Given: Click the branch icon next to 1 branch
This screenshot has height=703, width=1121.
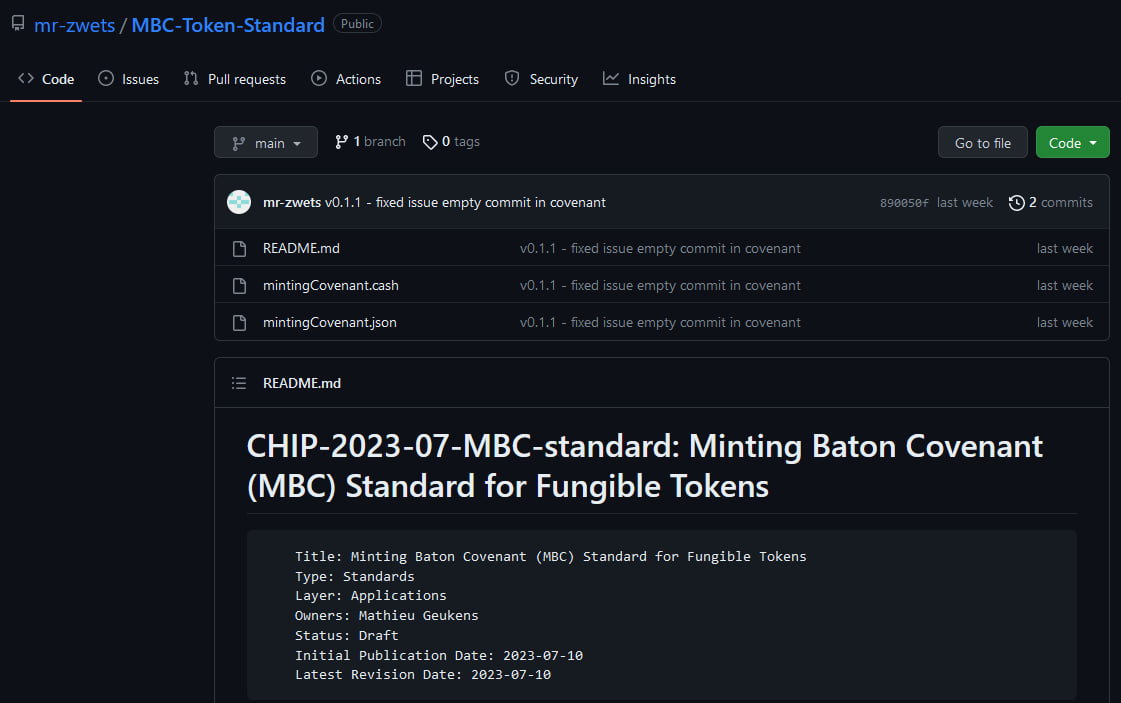Looking at the screenshot, I should click(x=342, y=142).
